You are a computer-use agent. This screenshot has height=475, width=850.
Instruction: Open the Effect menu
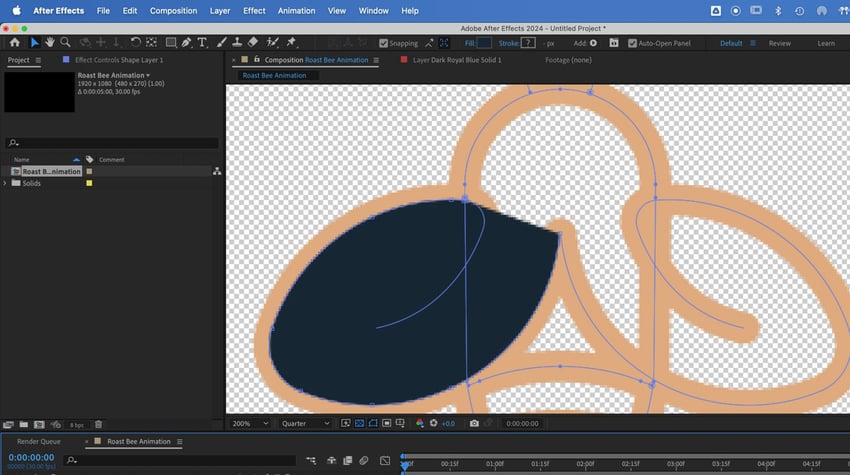click(254, 11)
